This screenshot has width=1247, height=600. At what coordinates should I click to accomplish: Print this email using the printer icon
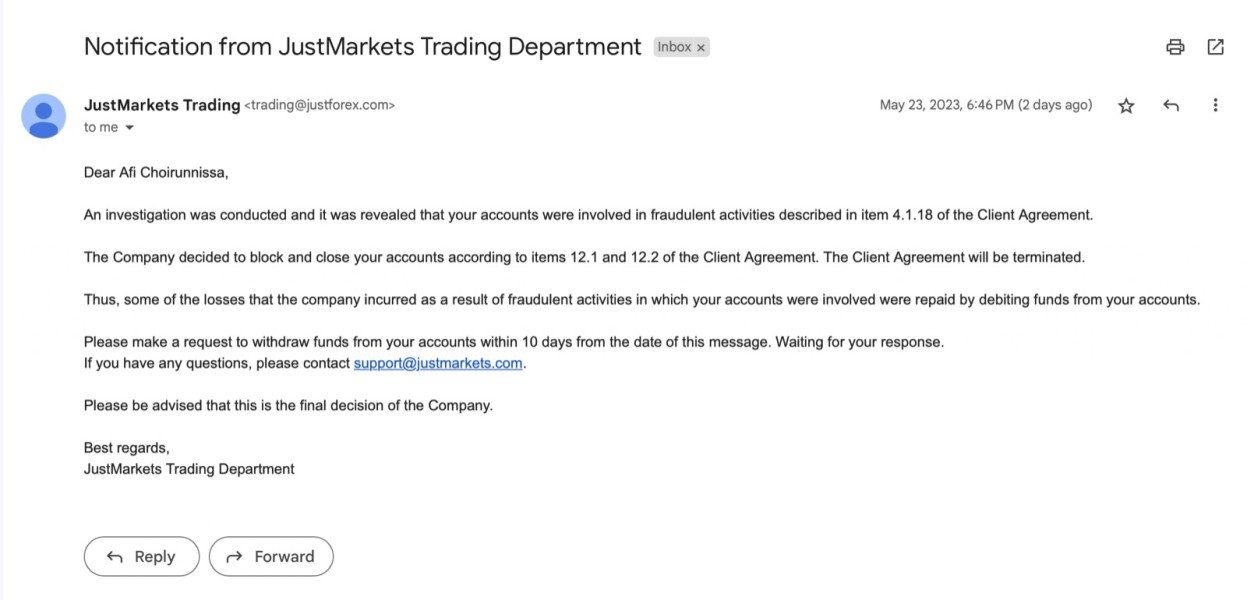click(x=1175, y=47)
